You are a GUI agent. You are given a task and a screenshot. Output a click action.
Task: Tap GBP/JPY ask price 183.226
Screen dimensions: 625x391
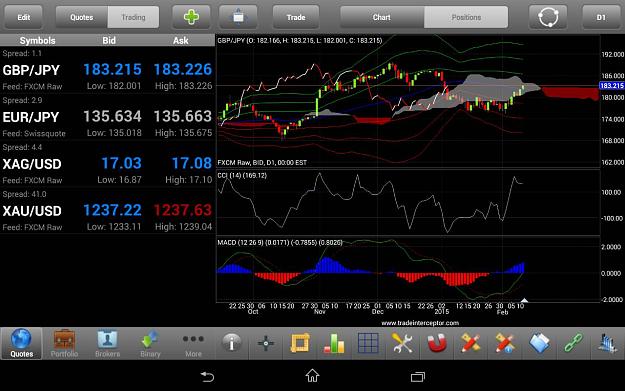(x=183, y=69)
